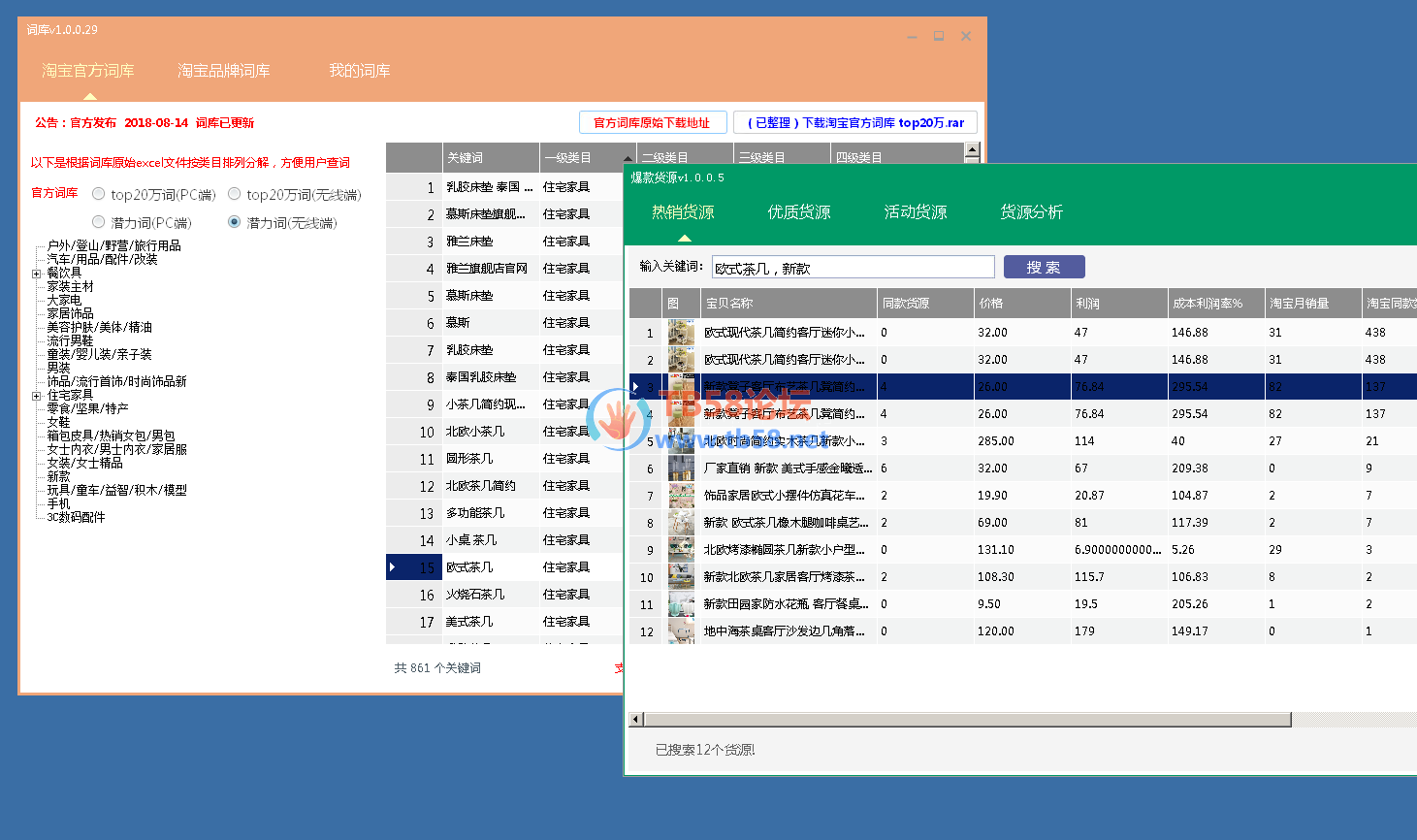Select 玩具/童车/益智/积木/模型 category
1417x840 pixels.
[117, 491]
